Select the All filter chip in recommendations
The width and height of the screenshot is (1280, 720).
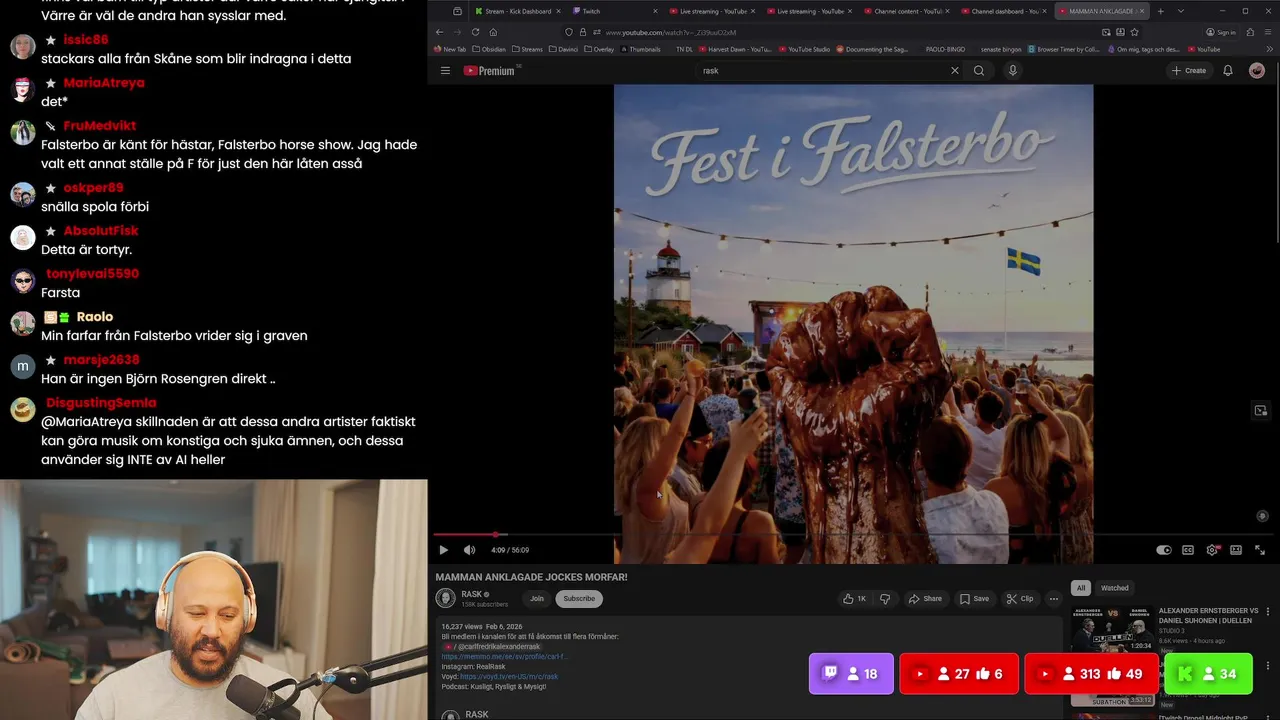(x=1080, y=588)
